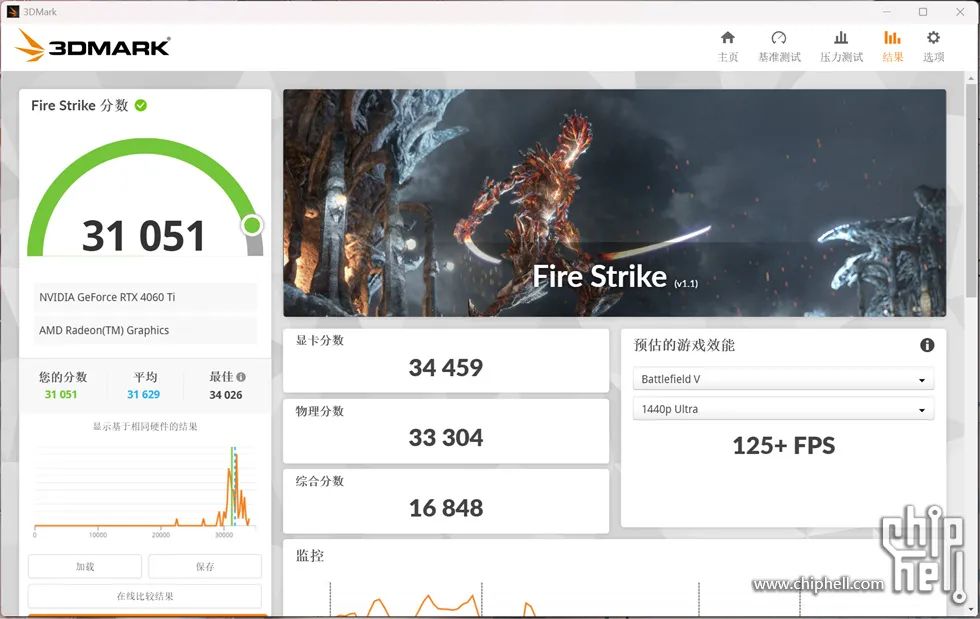
Task: Select the 结果 results tab
Action: 892,47
